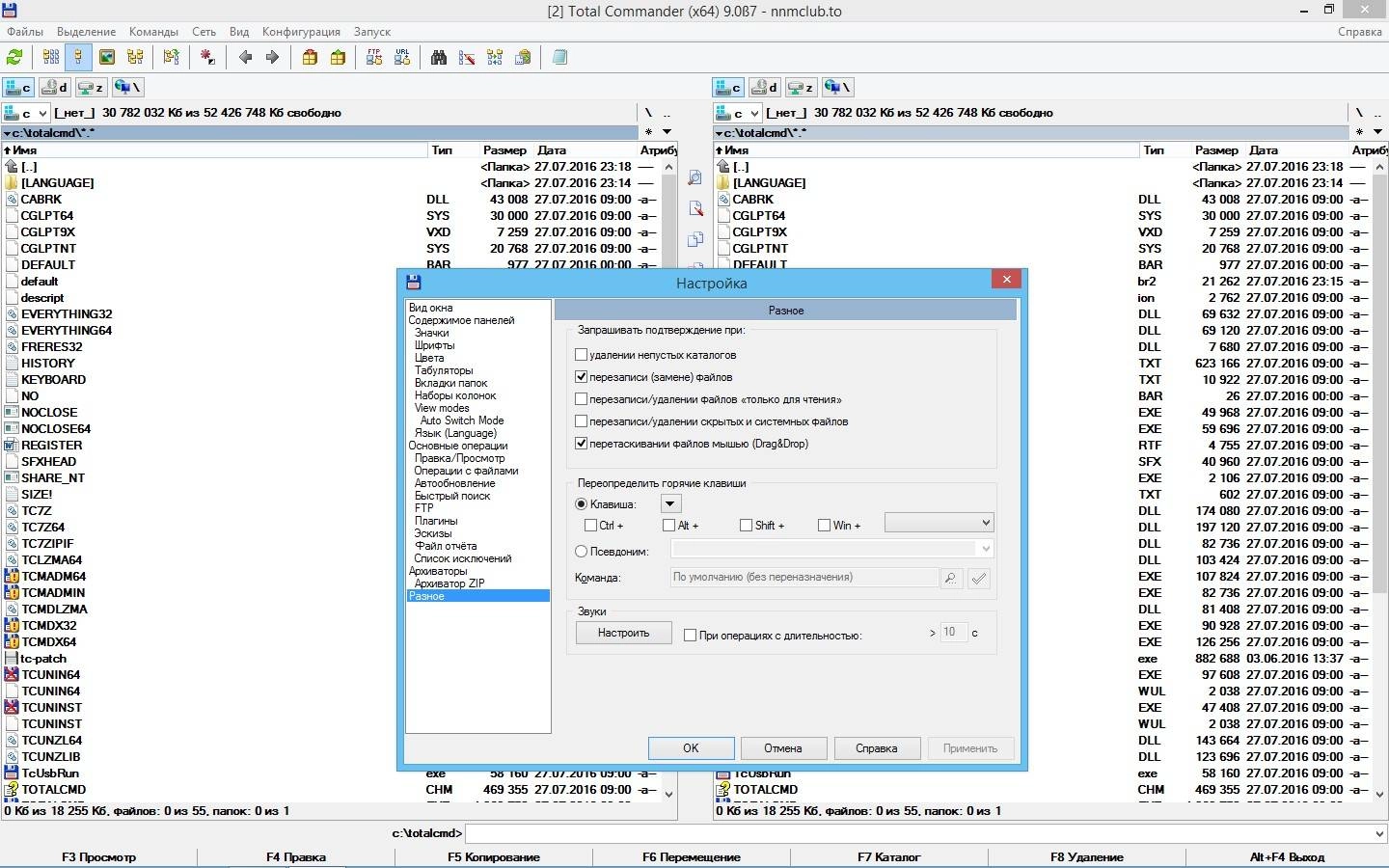Click Отмена button in settings dialog
The width and height of the screenshot is (1389, 868).
(x=783, y=748)
